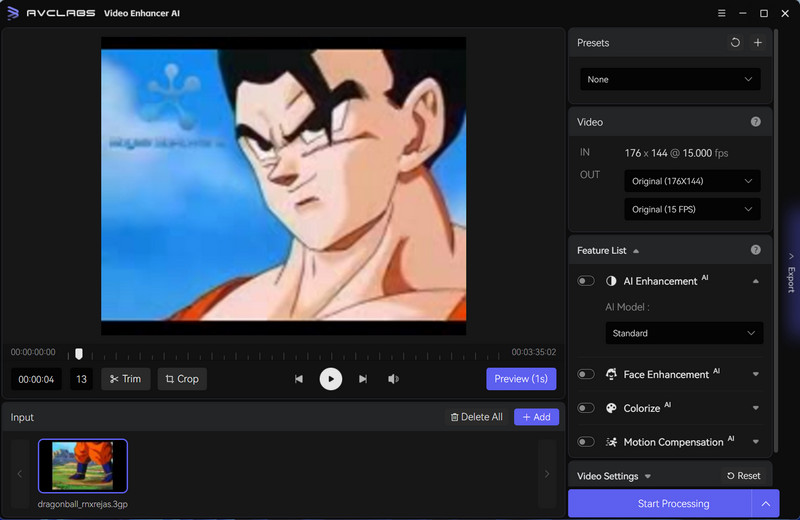Click the Colorize palette icon
Image resolution: width=800 pixels, height=520 pixels.
click(611, 408)
